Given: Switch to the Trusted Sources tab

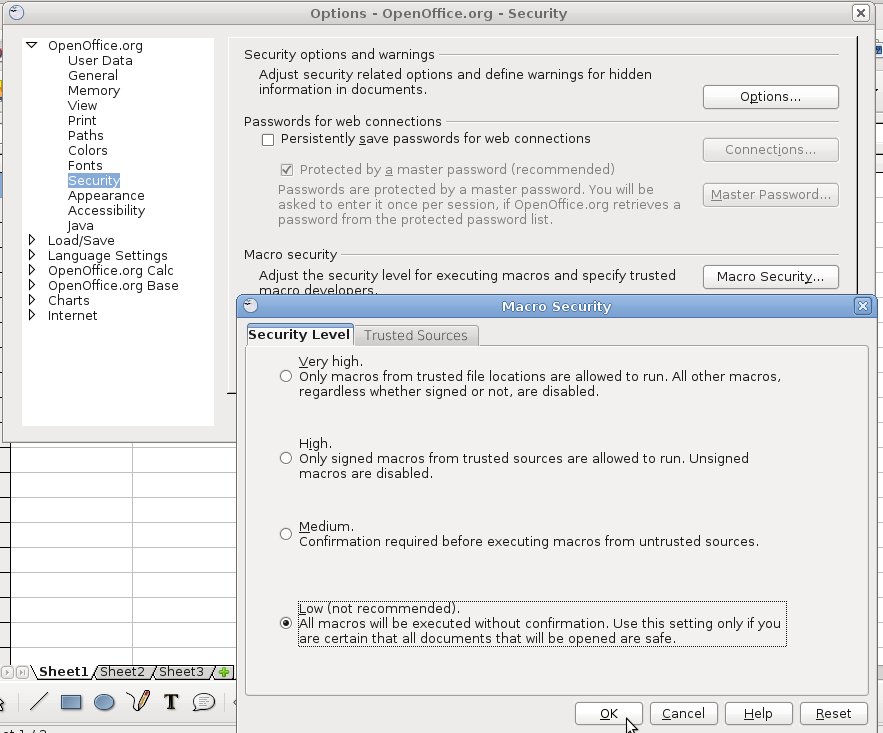Looking at the screenshot, I should [415, 335].
